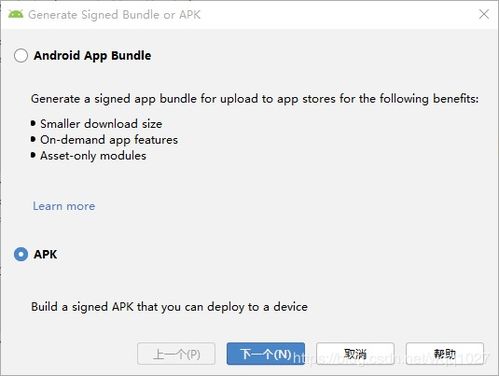Select the Android App Bundle radio button
The height and width of the screenshot is (376, 499).
tap(21, 55)
